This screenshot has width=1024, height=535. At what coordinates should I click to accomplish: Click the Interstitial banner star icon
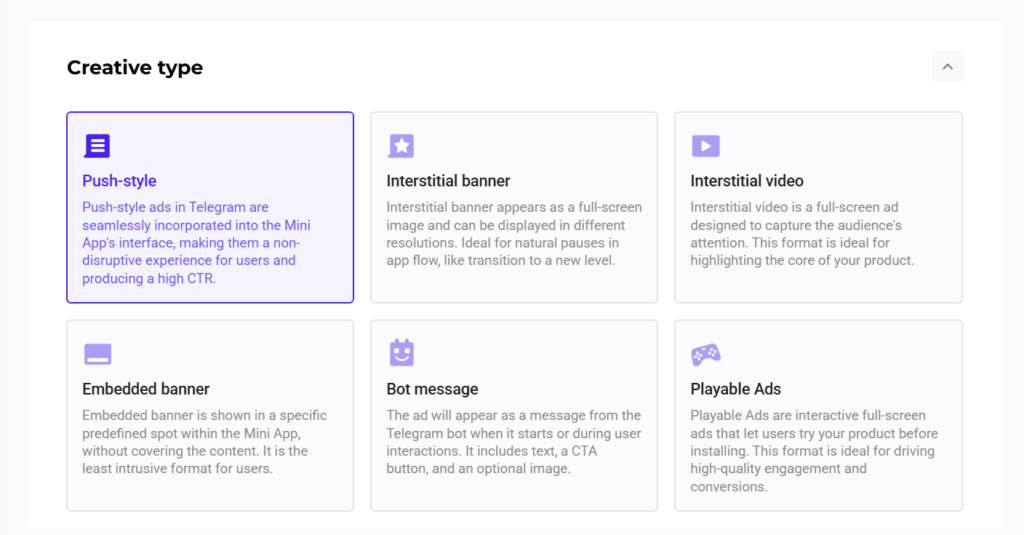(x=401, y=146)
